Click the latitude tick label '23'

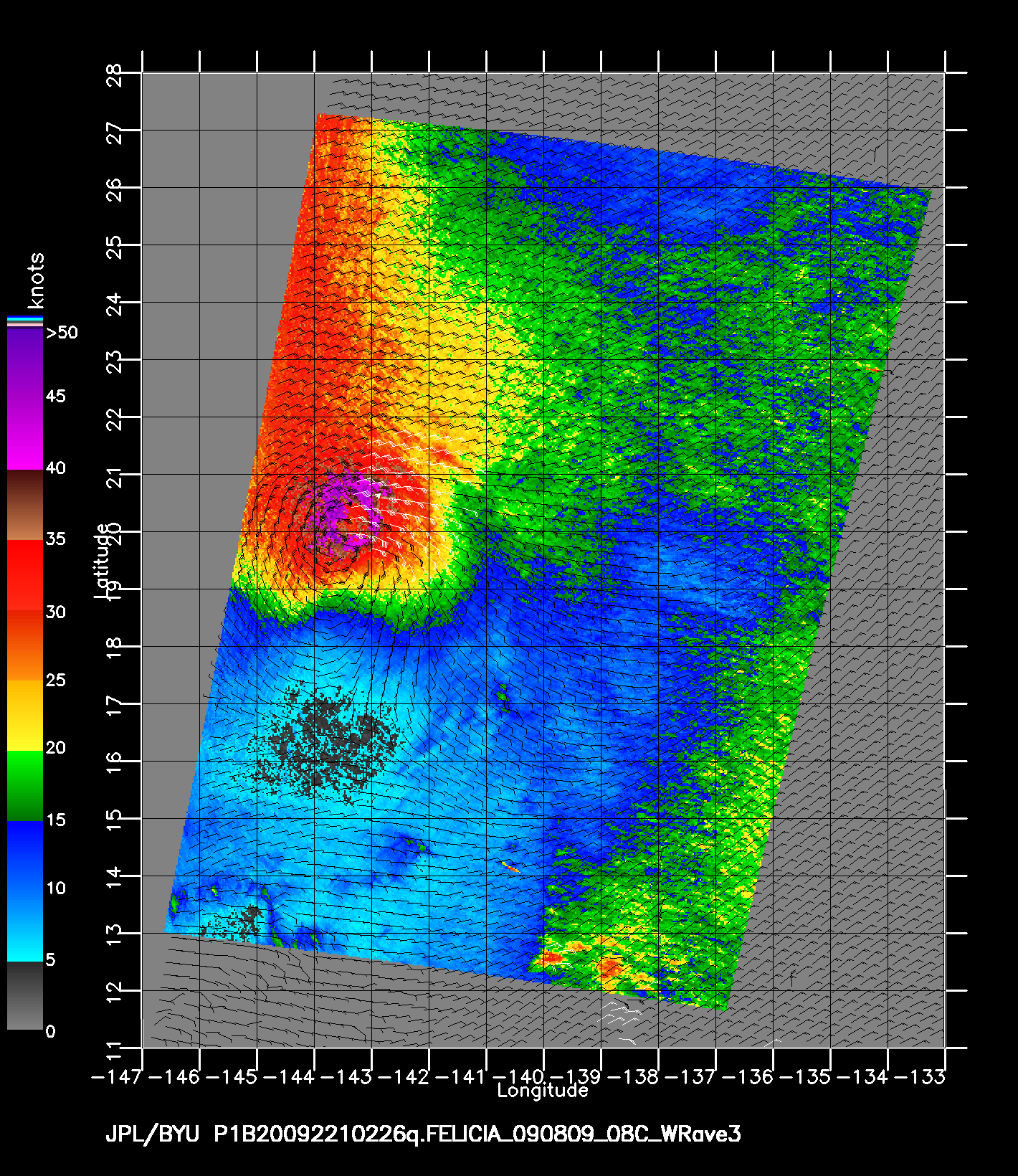coord(114,362)
